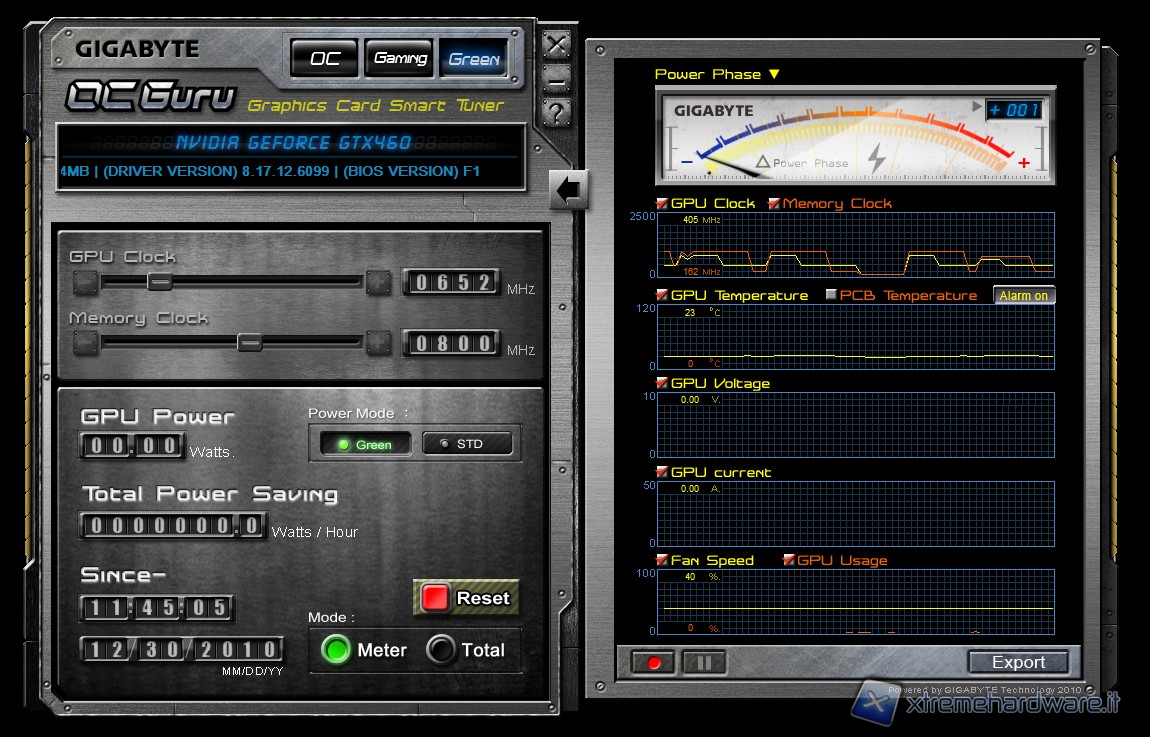The width and height of the screenshot is (1150, 737).
Task: Click the Alarm on button
Action: click(x=1024, y=295)
